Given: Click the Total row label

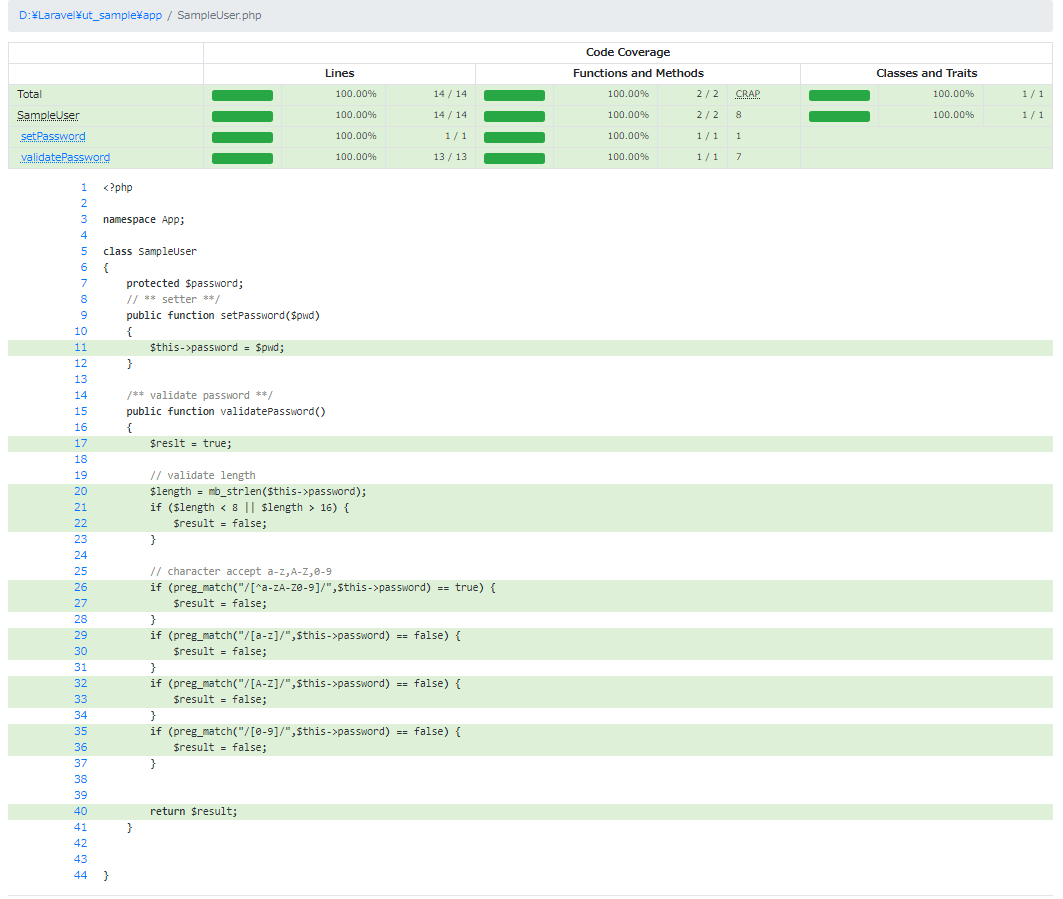Looking at the screenshot, I should tap(30, 94).
